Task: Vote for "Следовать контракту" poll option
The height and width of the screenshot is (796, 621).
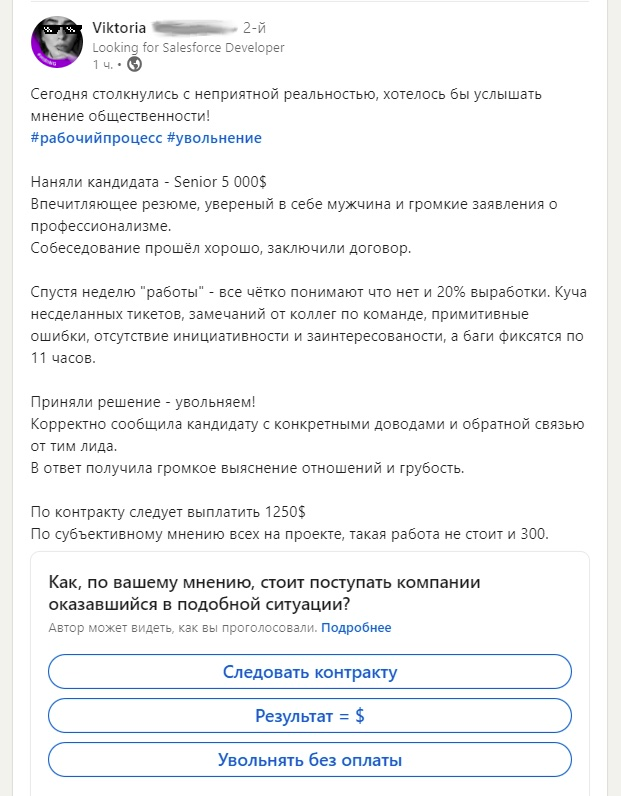Action: pyautogui.click(x=310, y=672)
